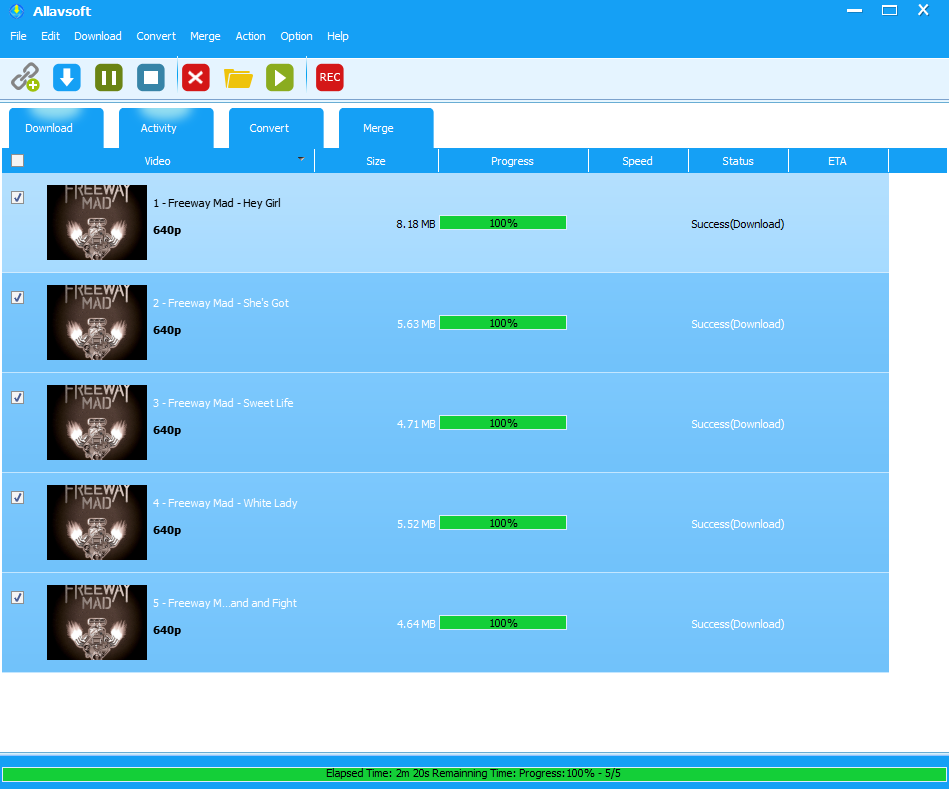Click the Sweet Life video thumbnail
The image size is (949, 789).
(97, 422)
